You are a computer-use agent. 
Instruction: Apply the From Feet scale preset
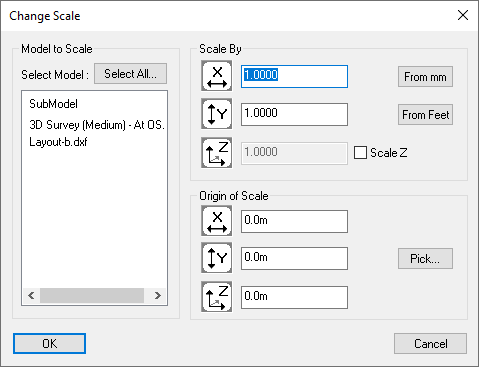[425, 115]
